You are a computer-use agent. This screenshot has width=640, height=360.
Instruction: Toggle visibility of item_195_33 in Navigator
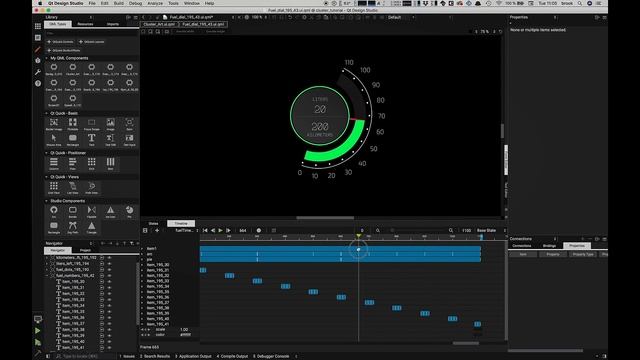click(x=109, y=300)
